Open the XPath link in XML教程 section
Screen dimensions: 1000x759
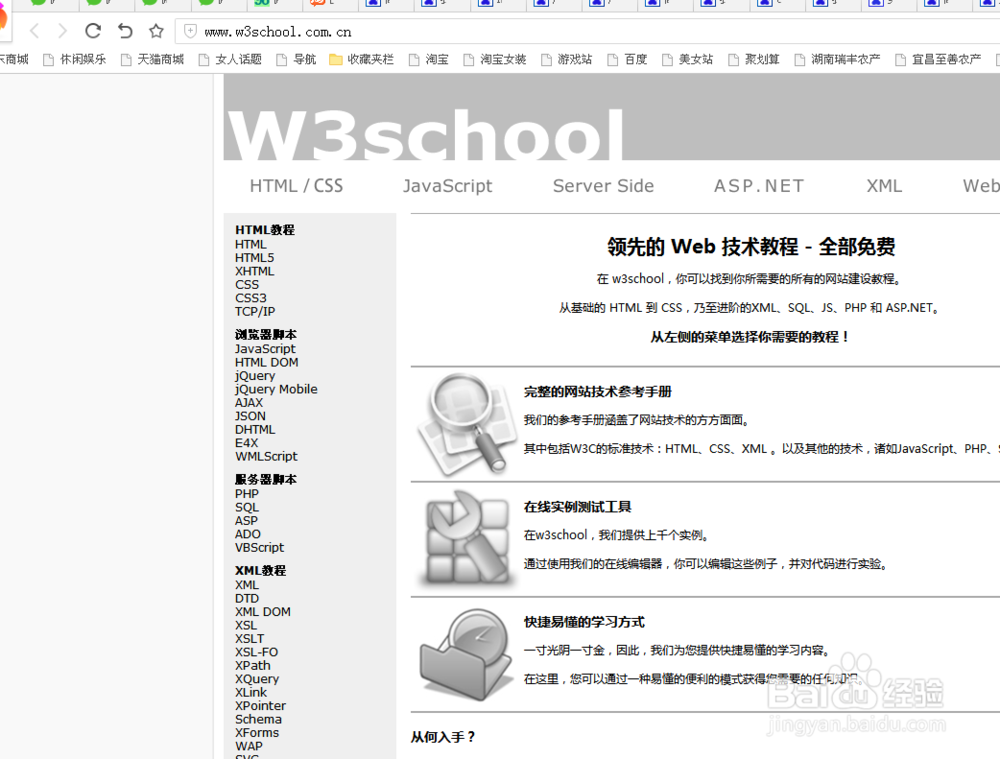pyautogui.click(x=252, y=665)
